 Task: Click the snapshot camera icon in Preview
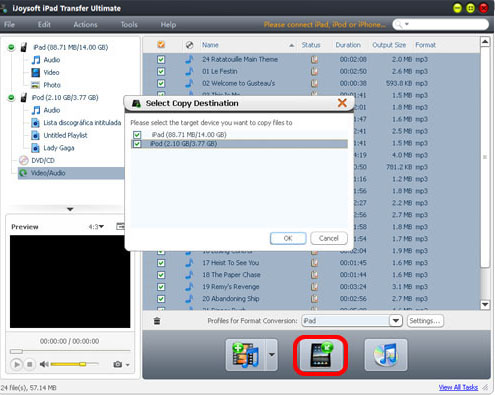117,364
